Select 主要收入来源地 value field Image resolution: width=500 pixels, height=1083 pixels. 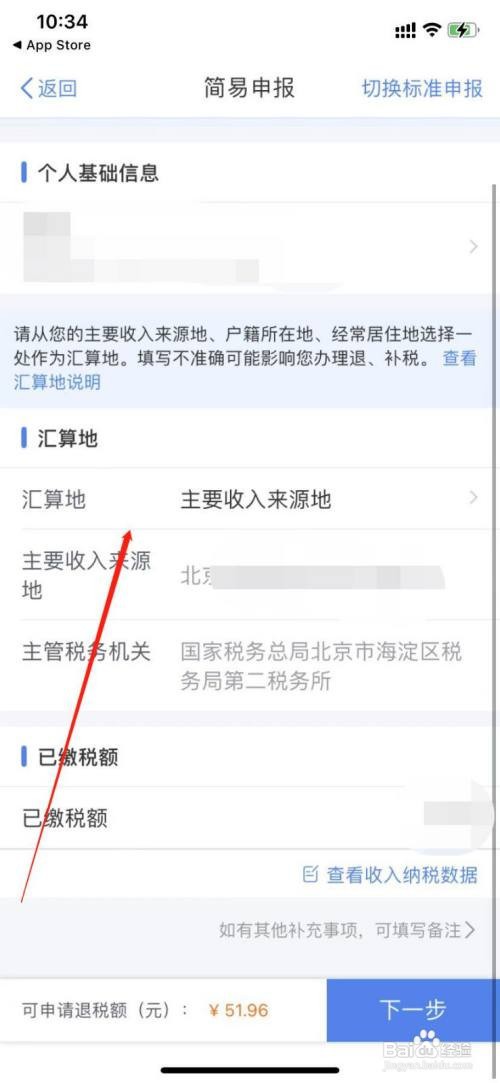click(256, 499)
